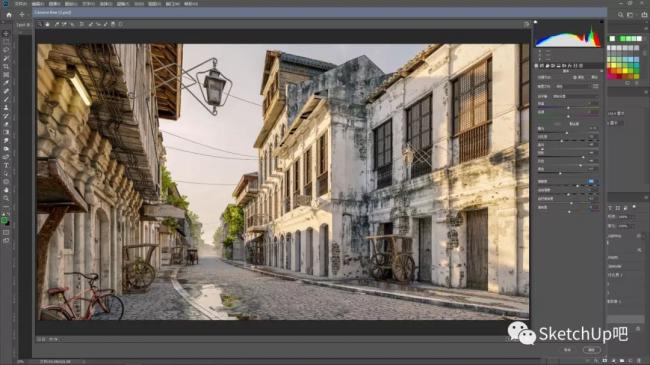650x365 pixels.
Task: Click the Exposure value input field
Action: tap(593, 129)
